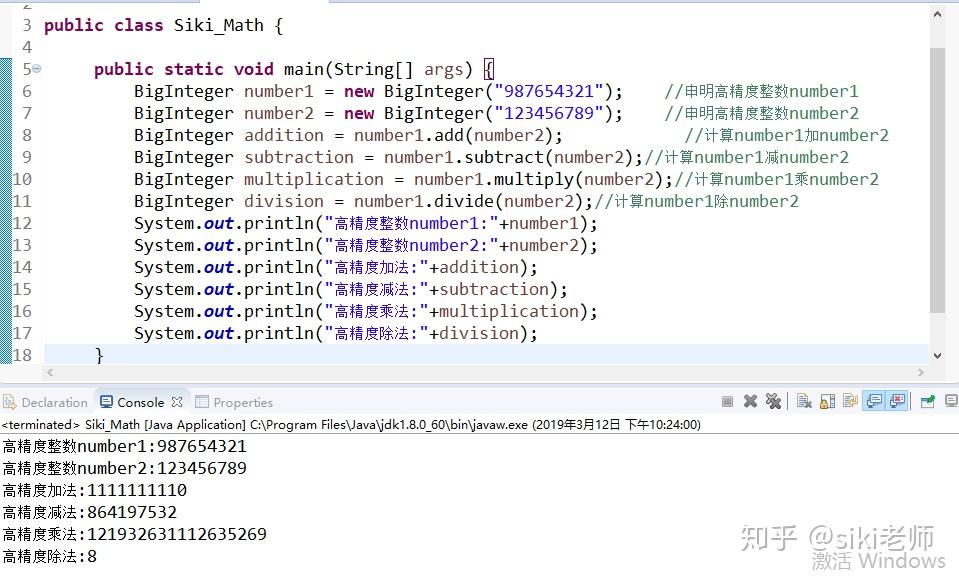Collapse the main method fold marker

(36, 68)
